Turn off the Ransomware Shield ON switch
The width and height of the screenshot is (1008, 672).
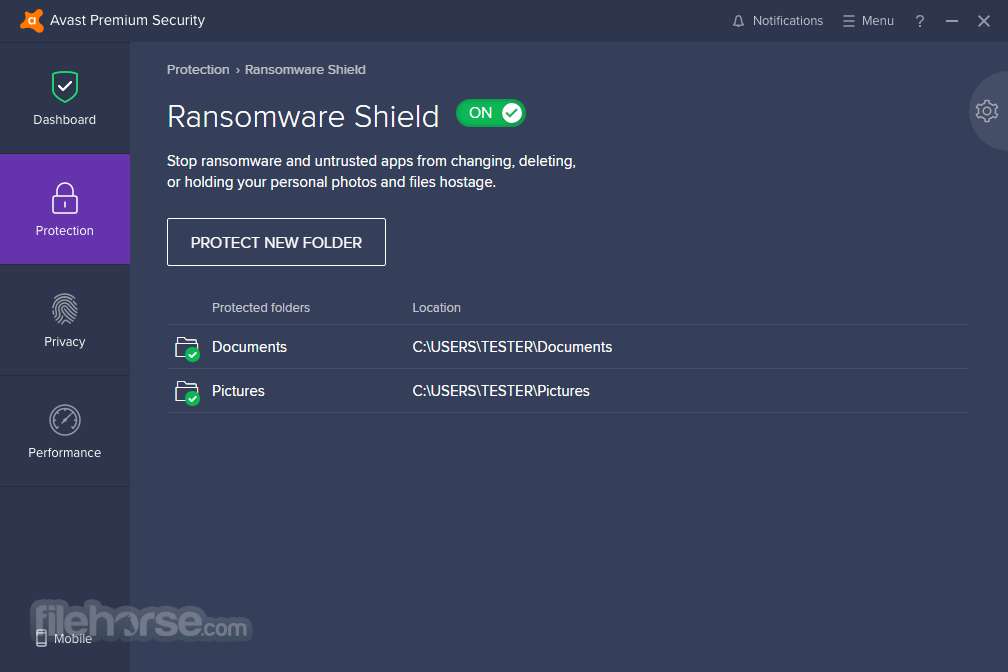point(491,113)
